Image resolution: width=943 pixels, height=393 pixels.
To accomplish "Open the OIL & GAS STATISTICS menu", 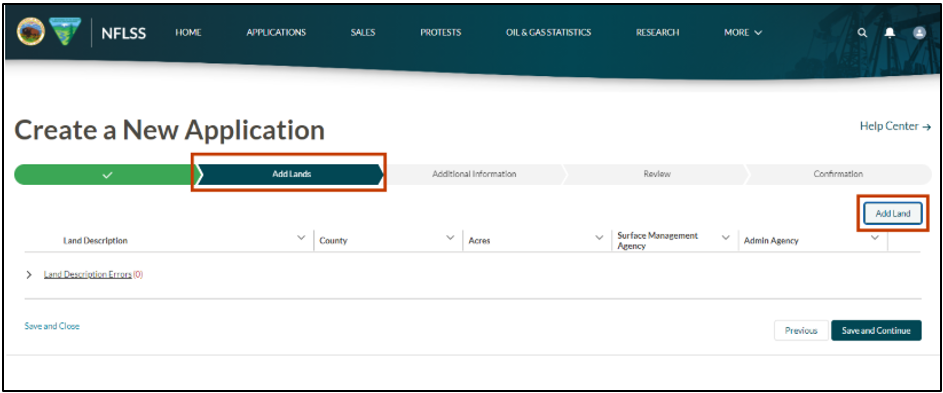I will point(548,32).
